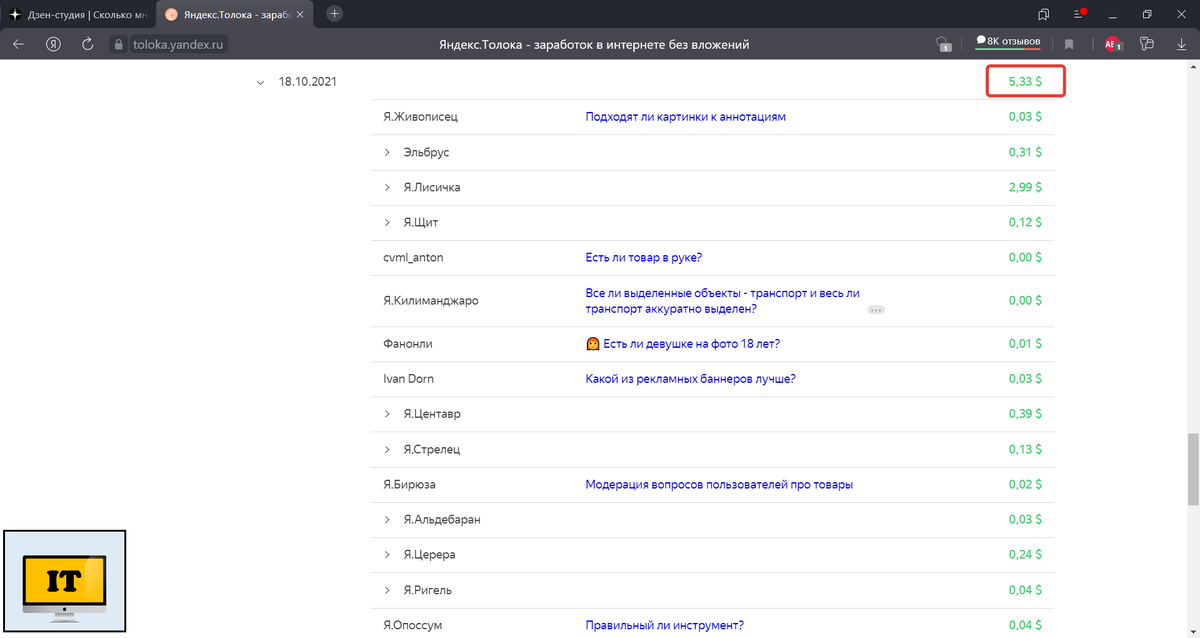
Task: Open the Protect shield icon with badge 1
Action: point(942,44)
